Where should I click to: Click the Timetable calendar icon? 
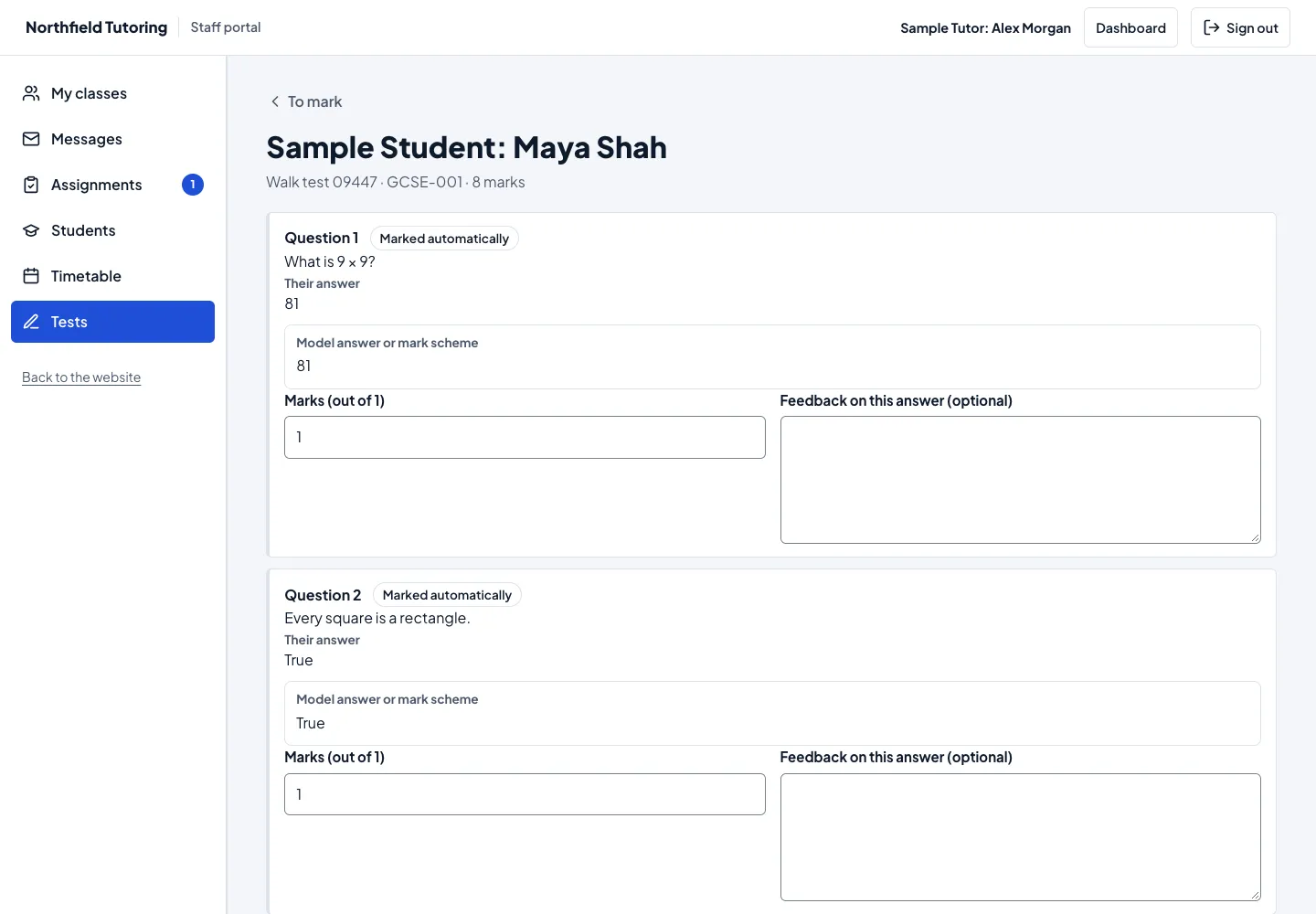click(x=31, y=276)
